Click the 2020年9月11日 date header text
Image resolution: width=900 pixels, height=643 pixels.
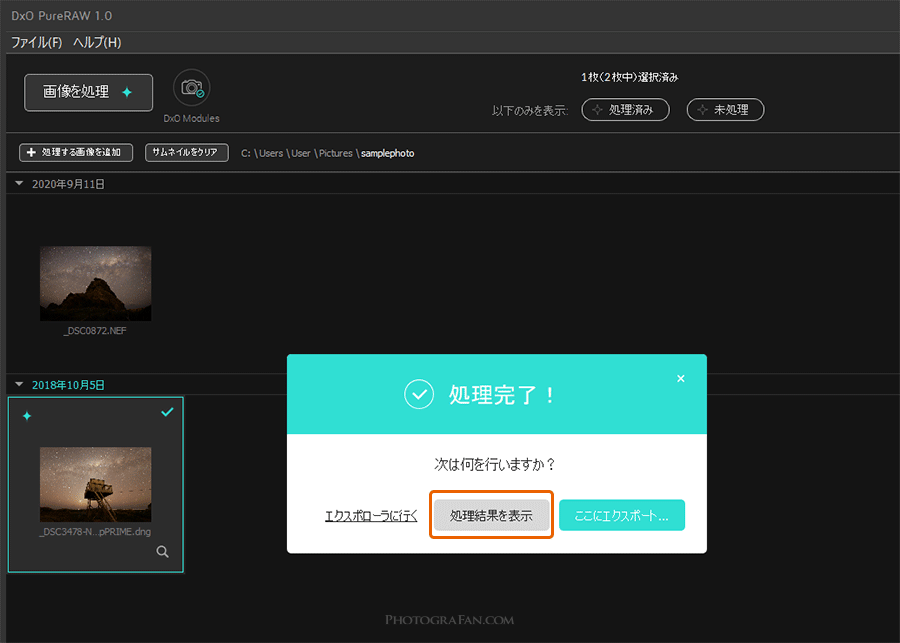tap(68, 184)
